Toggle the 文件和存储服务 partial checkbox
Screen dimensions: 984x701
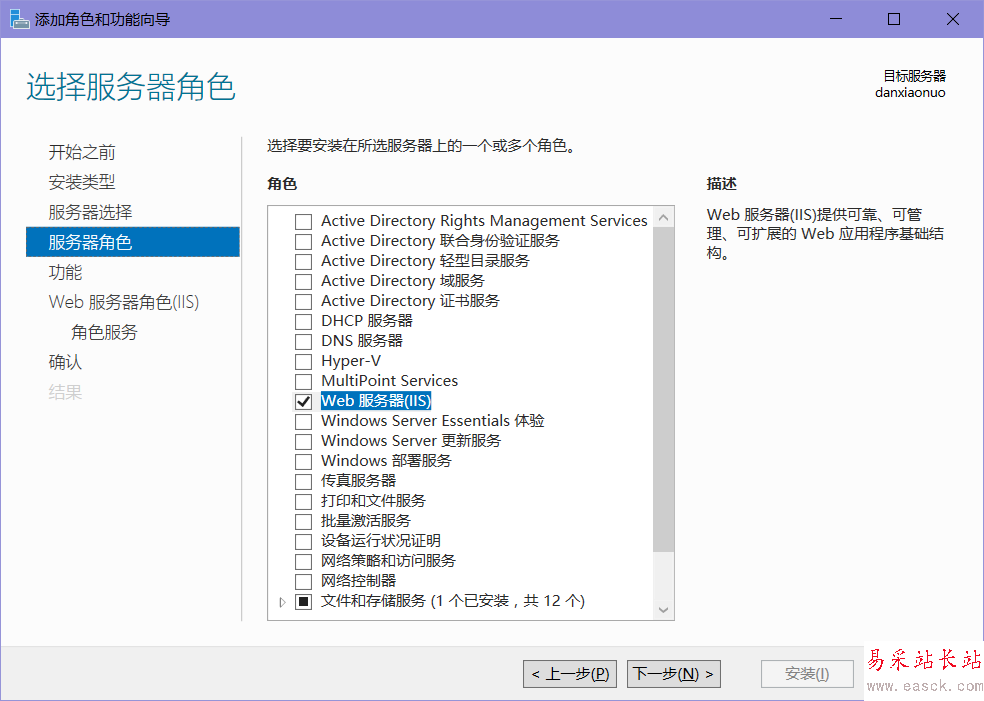(303, 602)
